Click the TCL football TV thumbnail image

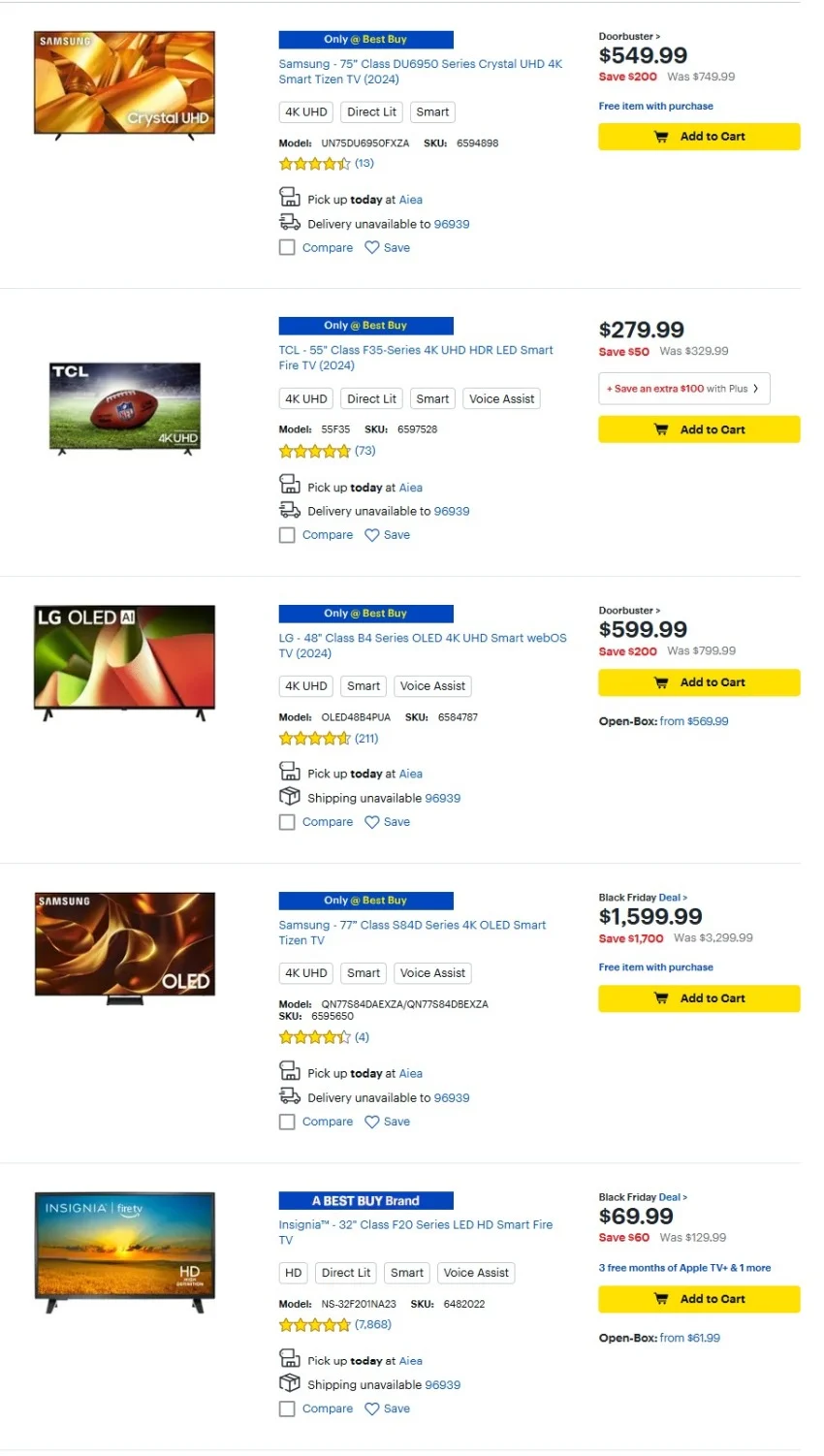[x=125, y=409]
